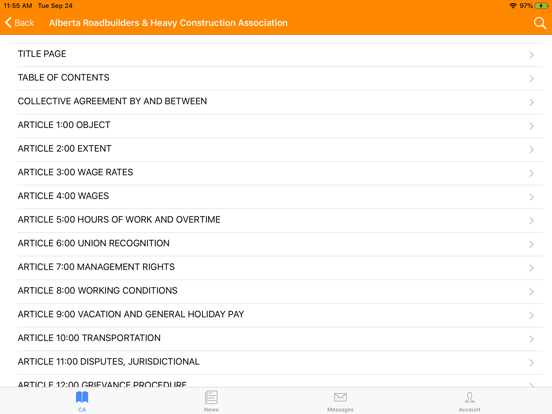Click chevron for ARTICLE 5:00 HOURS OF WORK
The width and height of the screenshot is (552, 414).
pyautogui.click(x=532, y=221)
